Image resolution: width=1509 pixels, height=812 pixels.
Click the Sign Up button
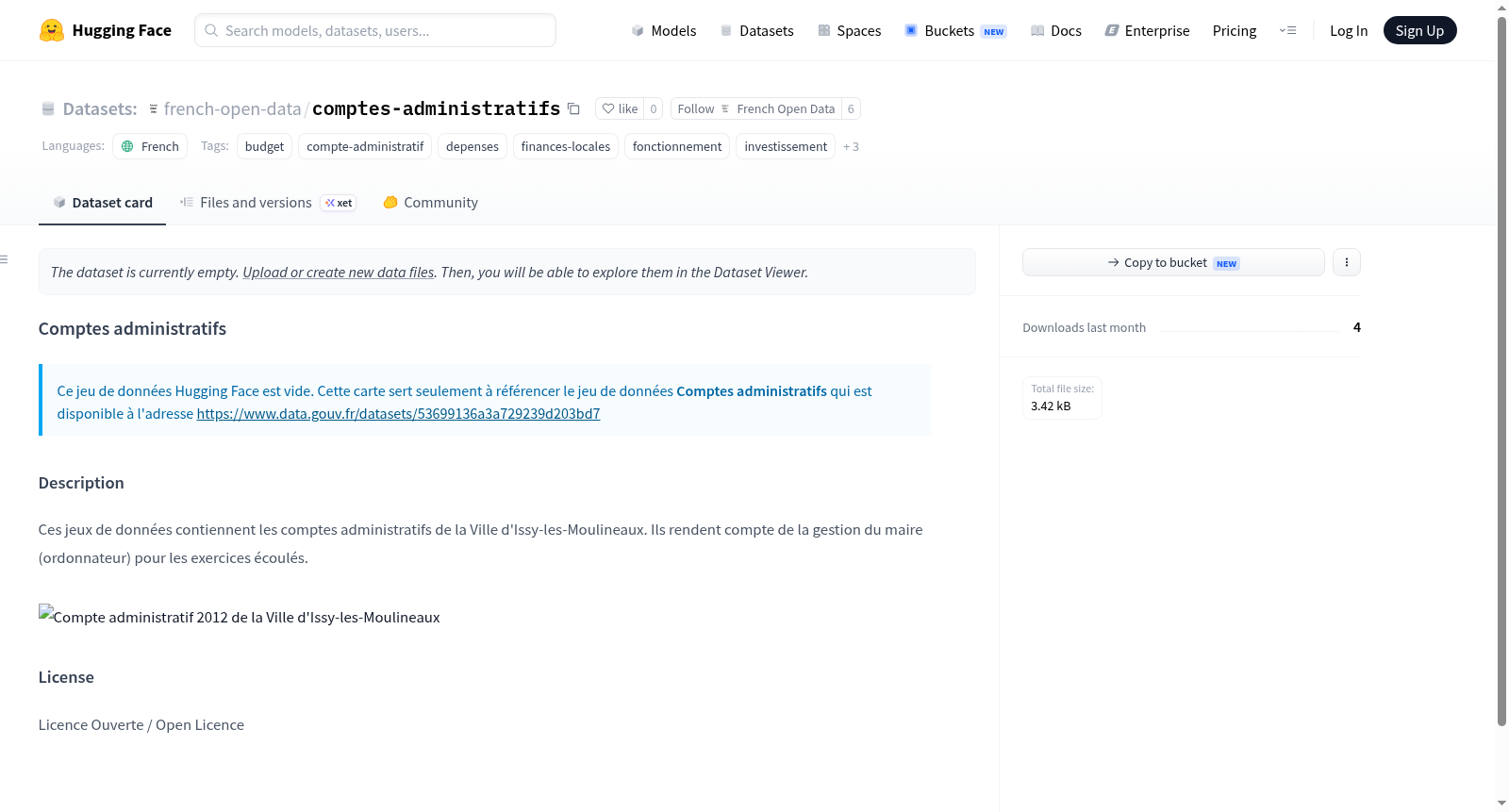tap(1419, 30)
